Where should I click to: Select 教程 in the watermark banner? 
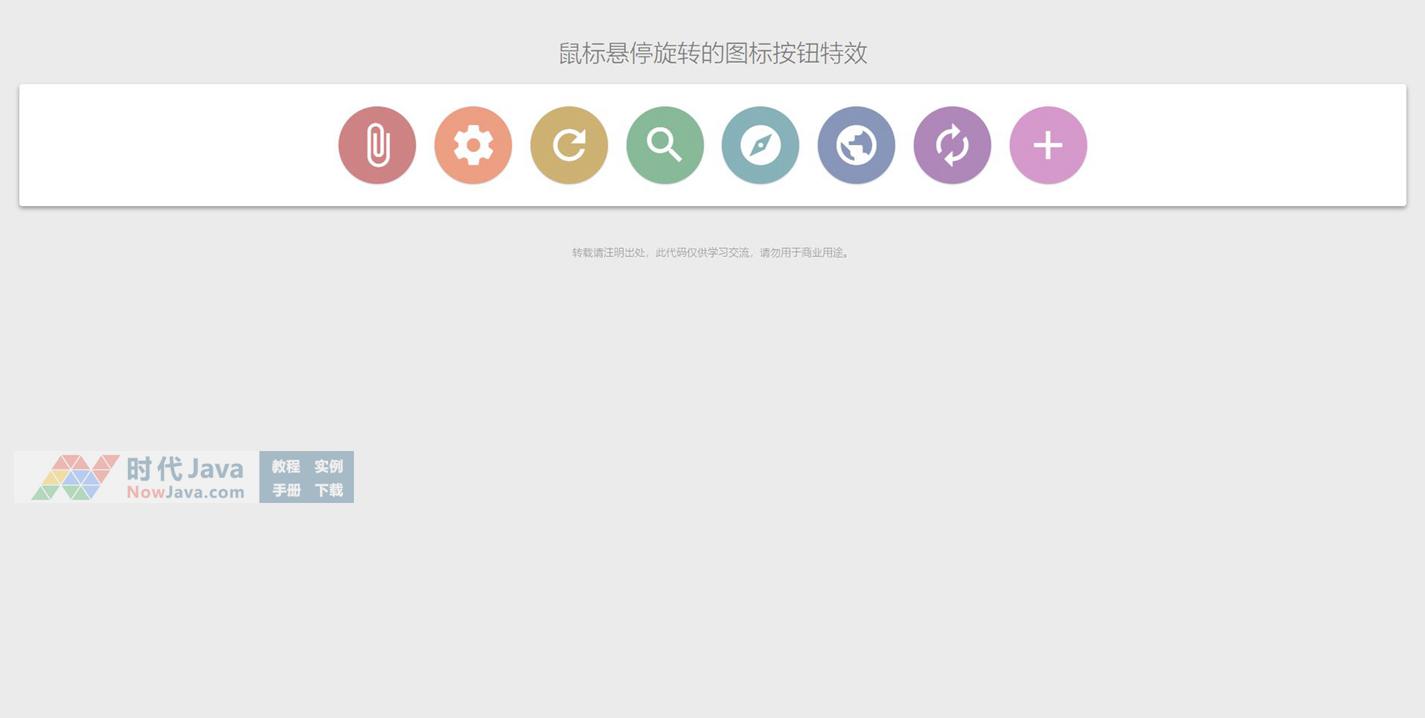[286, 466]
